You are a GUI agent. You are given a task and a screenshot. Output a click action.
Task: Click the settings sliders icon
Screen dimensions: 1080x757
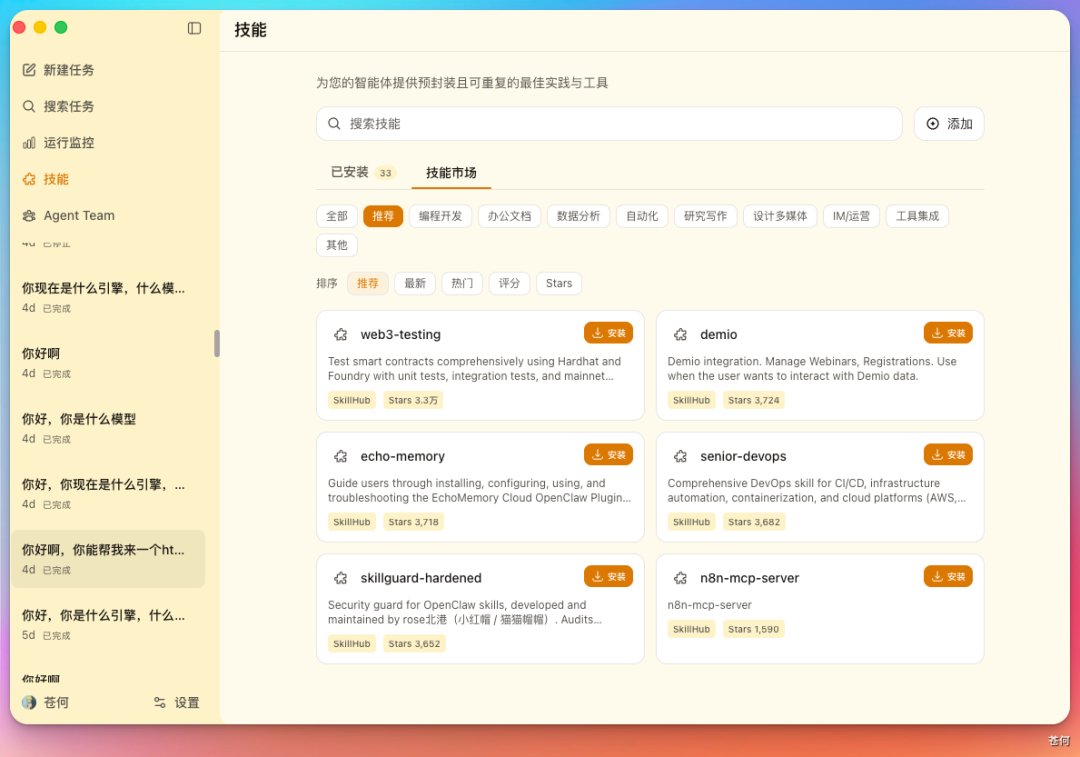click(160, 703)
